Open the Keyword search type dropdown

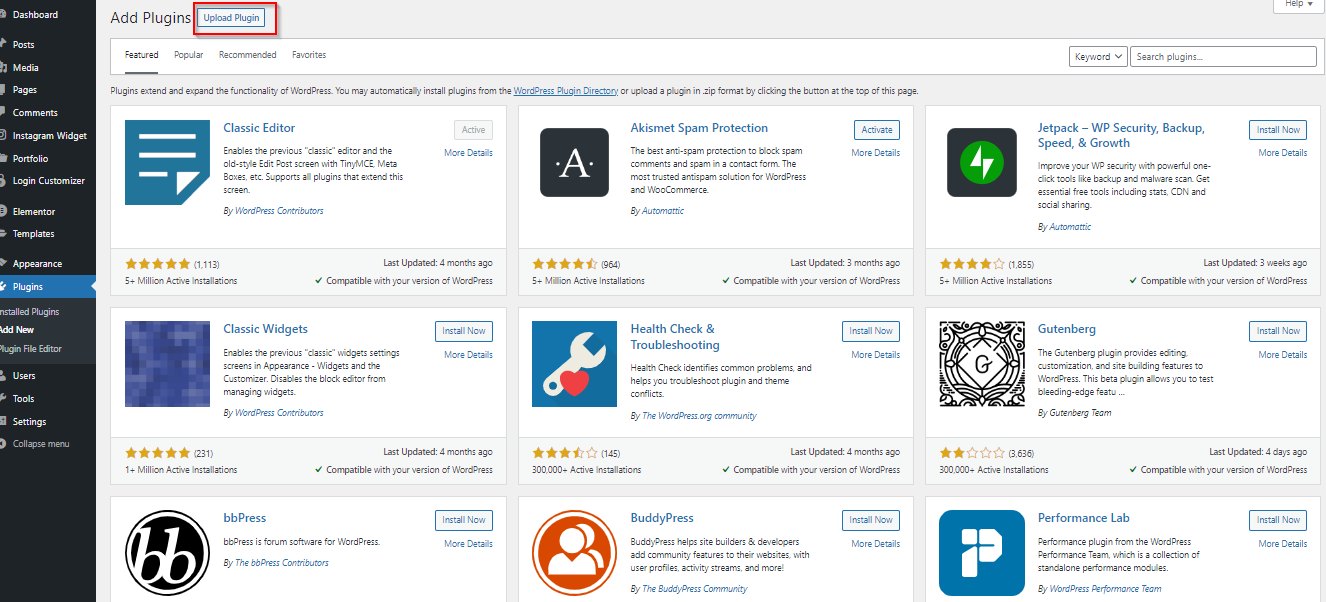(1098, 57)
